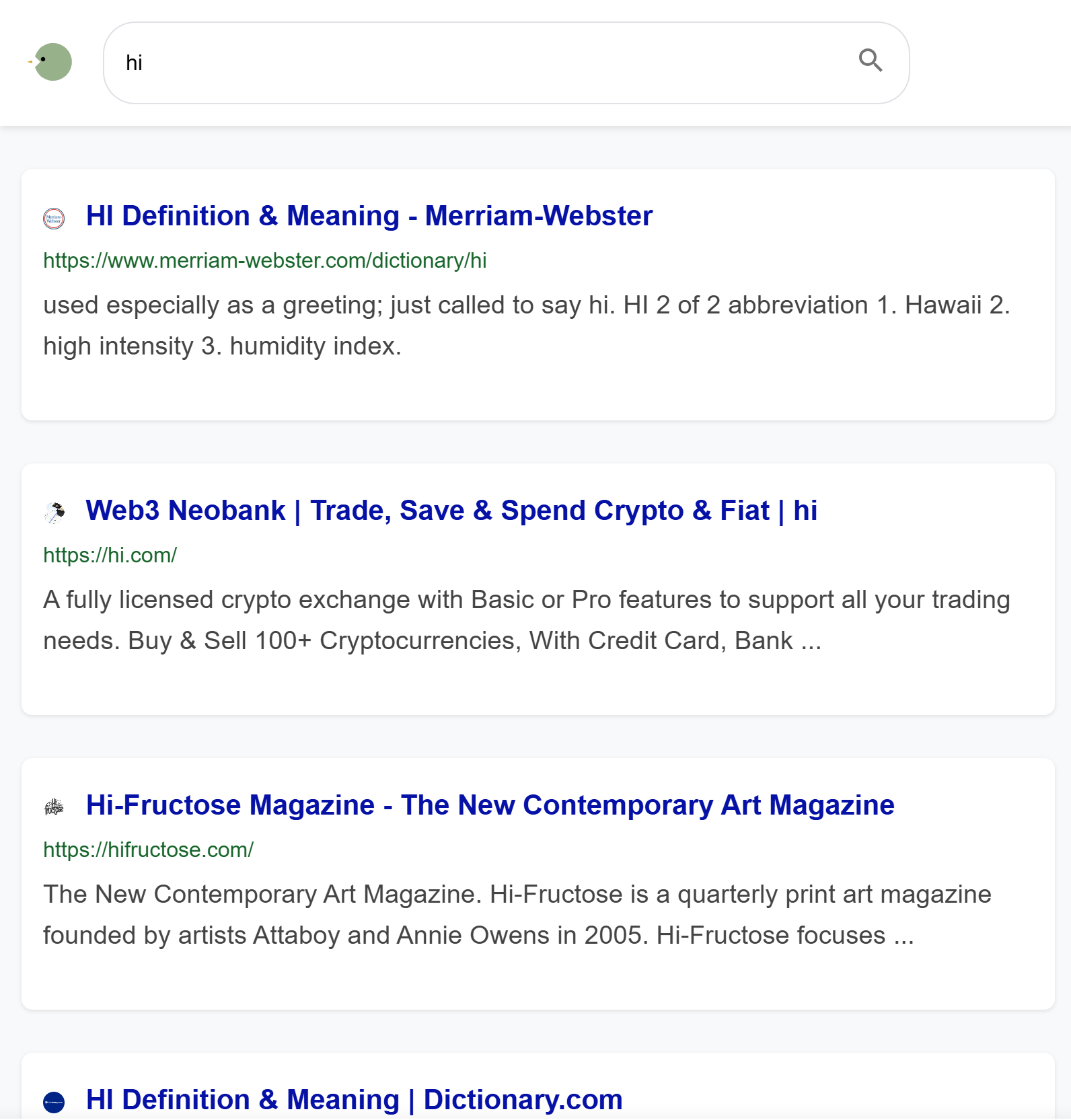Click the https://hifructose.com/ URL
1071x1120 pixels.
coord(149,850)
